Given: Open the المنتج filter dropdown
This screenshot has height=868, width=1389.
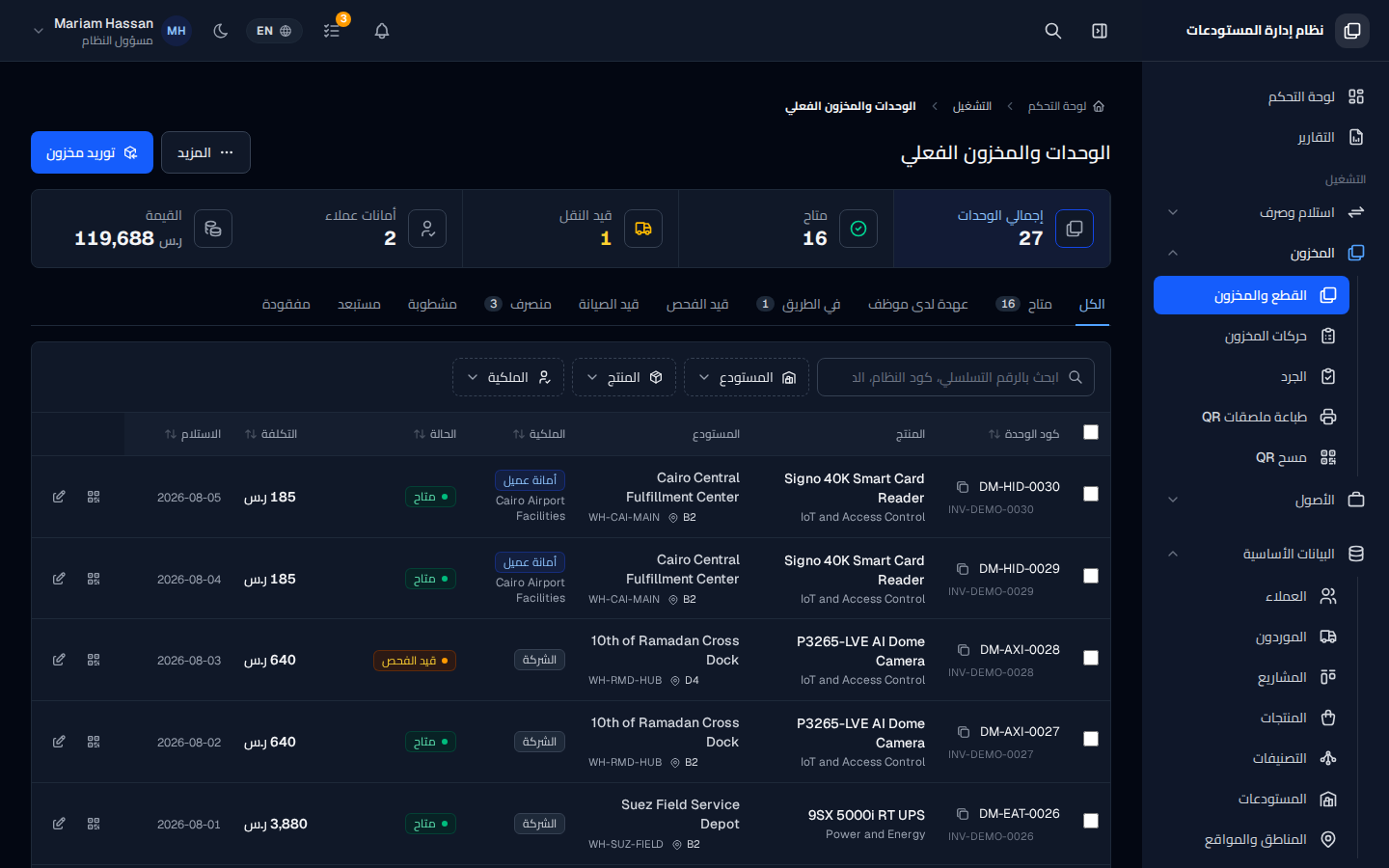Looking at the screenshot, I should (x=624, y=377).
